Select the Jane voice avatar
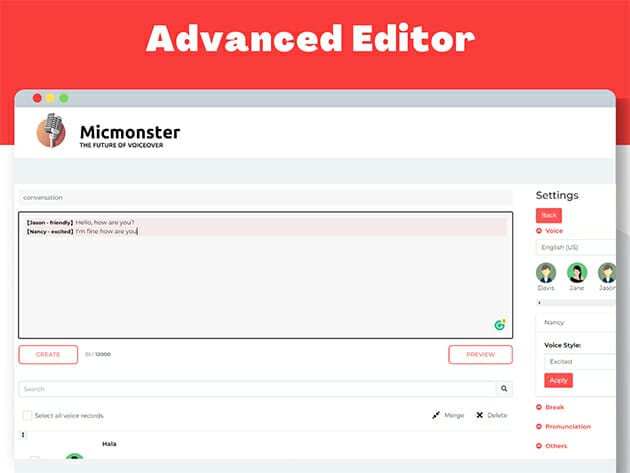Image resolution: width=630 pixels, height=473 pixels. click(577, 273)
